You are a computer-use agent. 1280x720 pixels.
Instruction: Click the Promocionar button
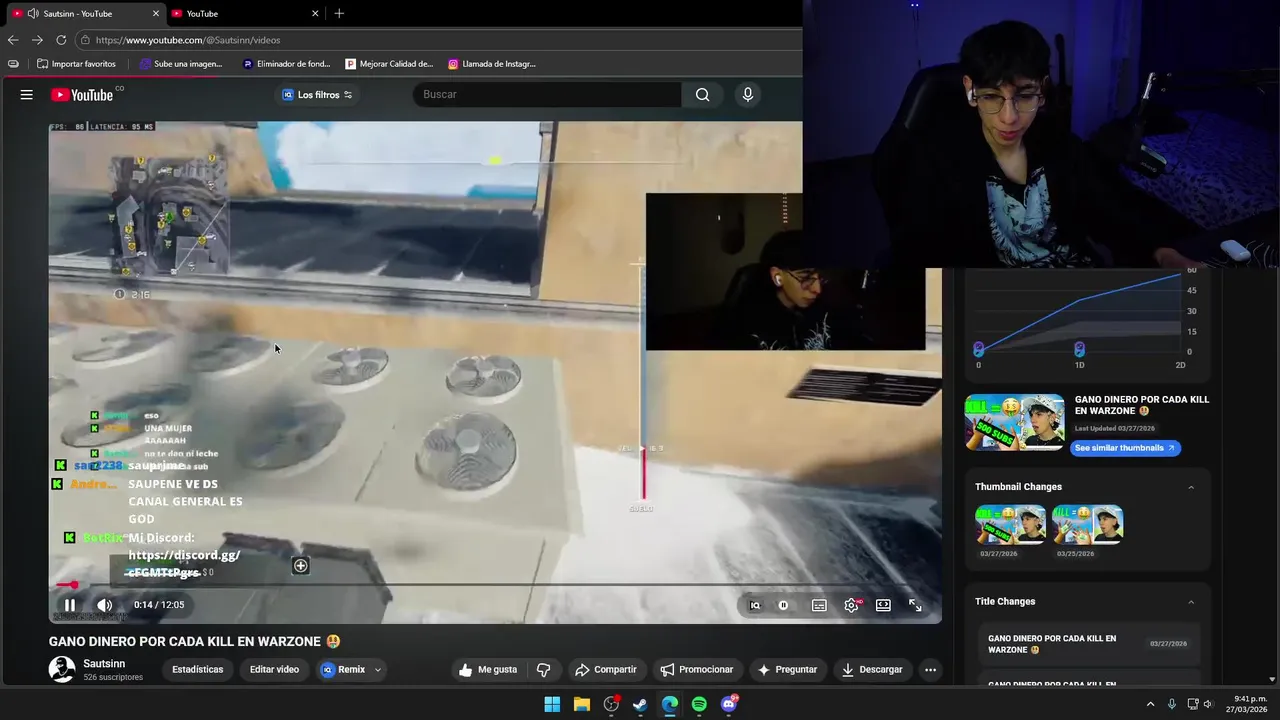[697, 670]
